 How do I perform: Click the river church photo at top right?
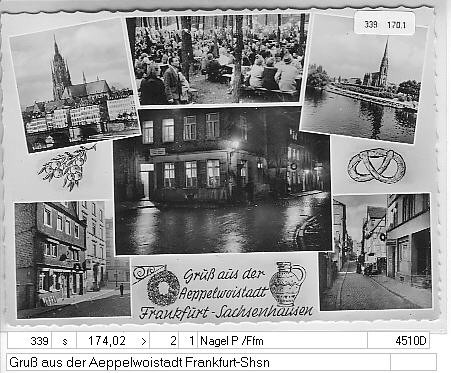point(363,80)
